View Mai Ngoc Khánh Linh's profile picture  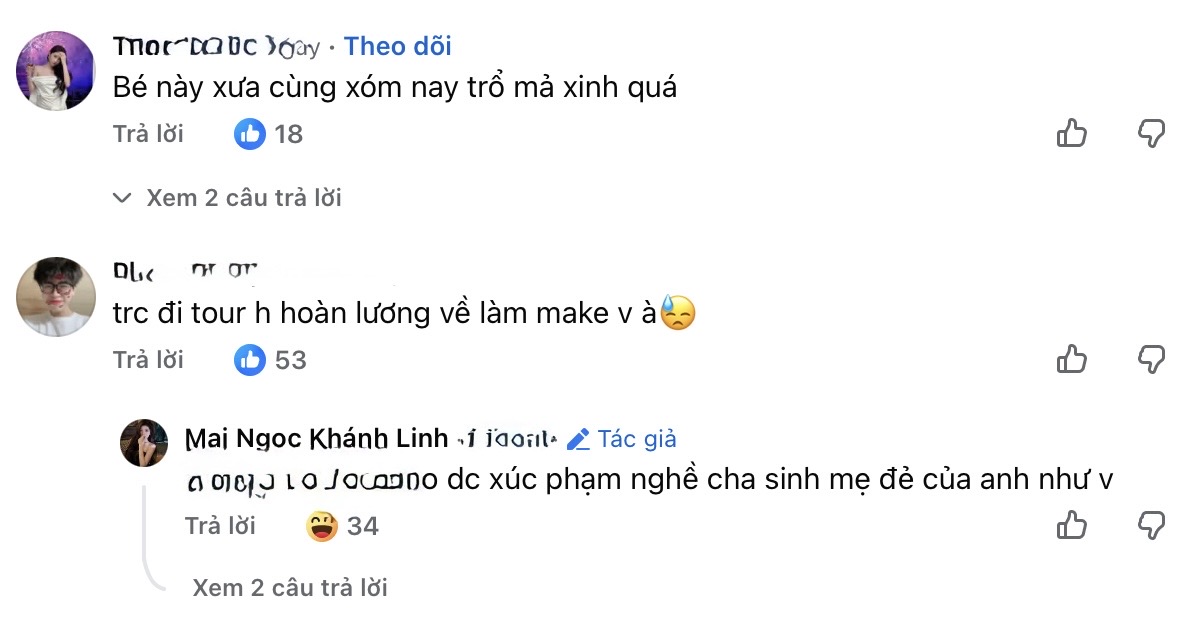pyautogui.click(x=145, y=442)
